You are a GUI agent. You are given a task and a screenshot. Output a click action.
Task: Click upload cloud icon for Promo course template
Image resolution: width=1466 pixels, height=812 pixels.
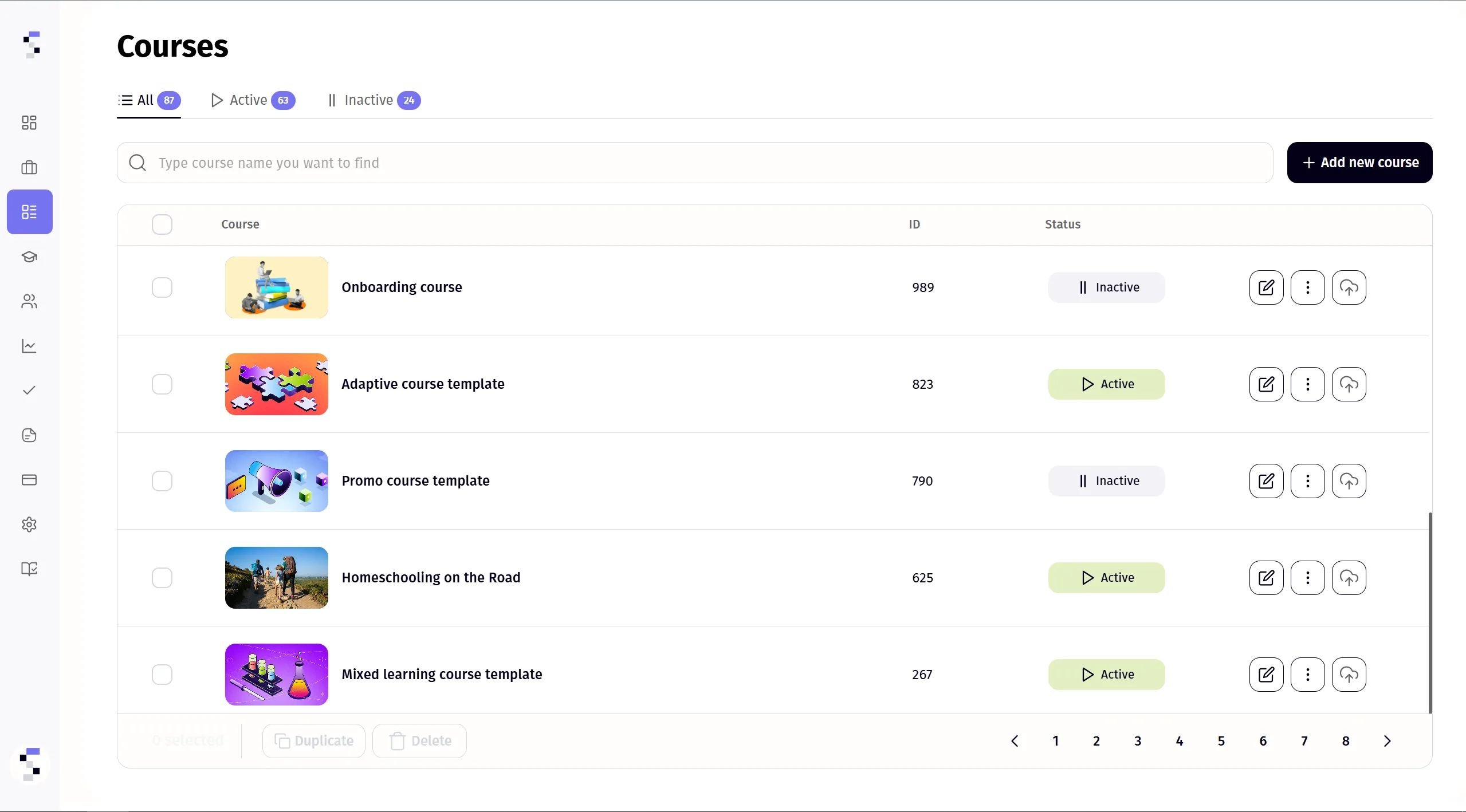coord(1349,481)
